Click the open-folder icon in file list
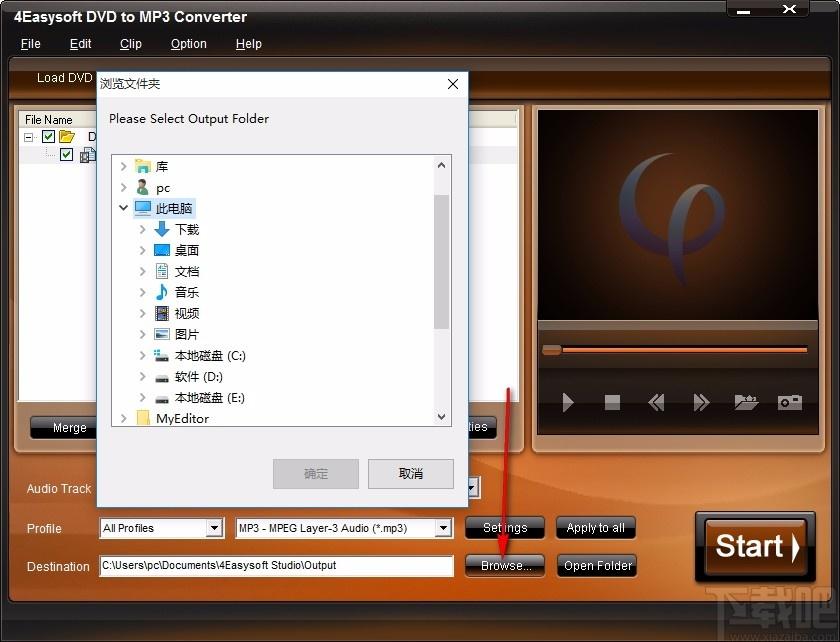840x642 pixels. [67, 136]
